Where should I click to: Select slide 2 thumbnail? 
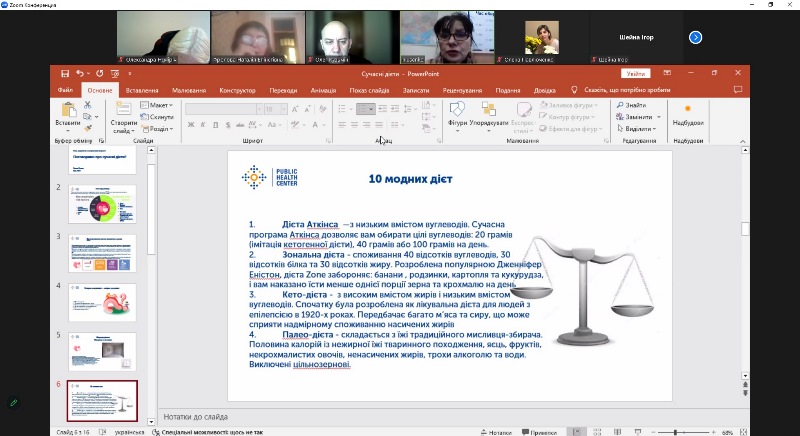pos(102,204)
